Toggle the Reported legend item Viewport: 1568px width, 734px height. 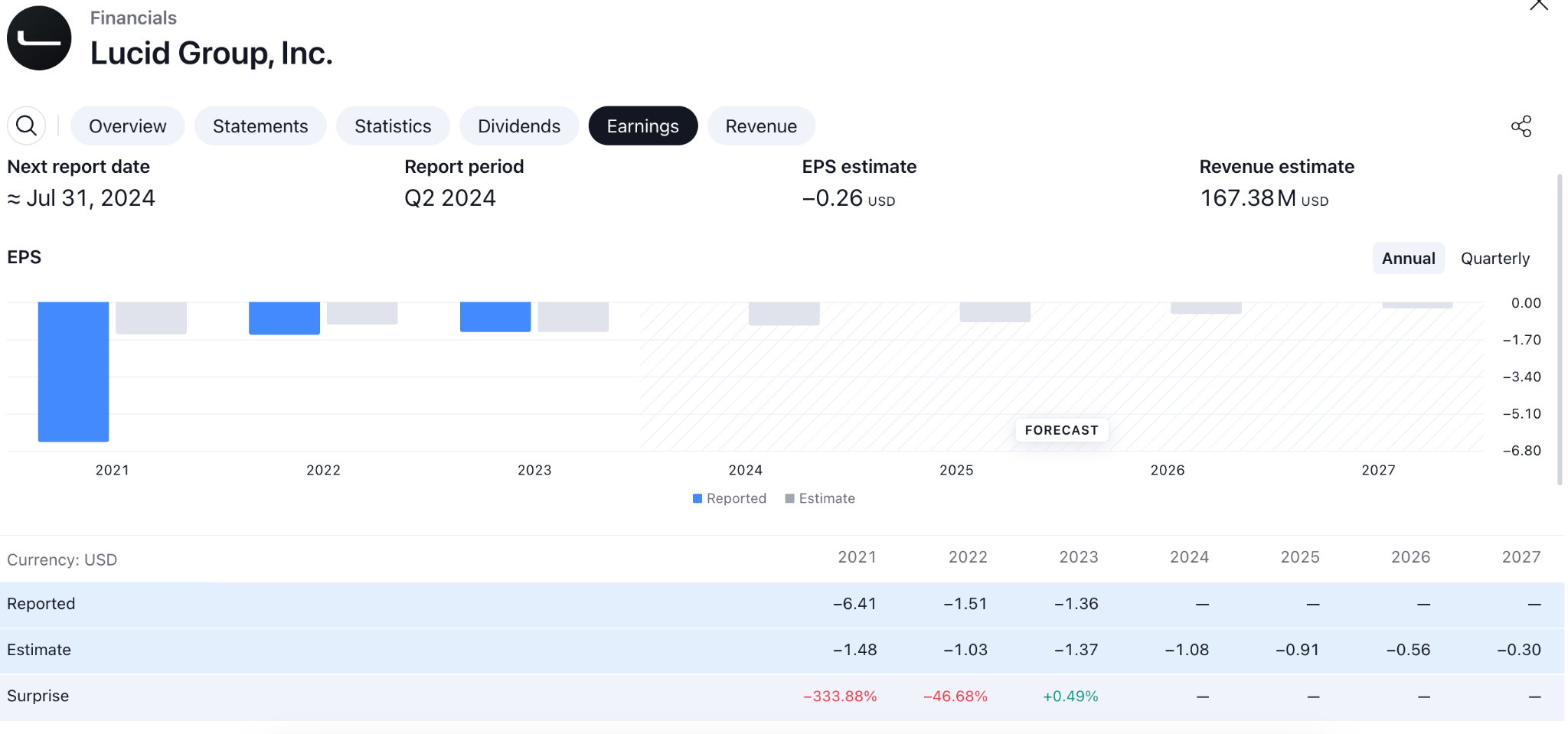pyautogui.click(x=730, y=498)
